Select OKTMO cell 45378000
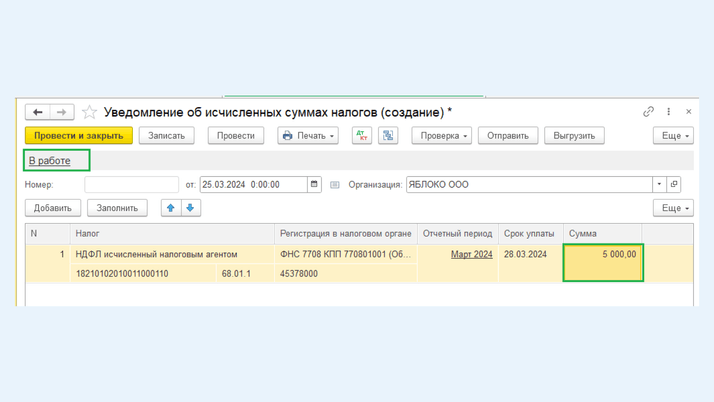Screen dimensions: 714x402 point(346,274)
